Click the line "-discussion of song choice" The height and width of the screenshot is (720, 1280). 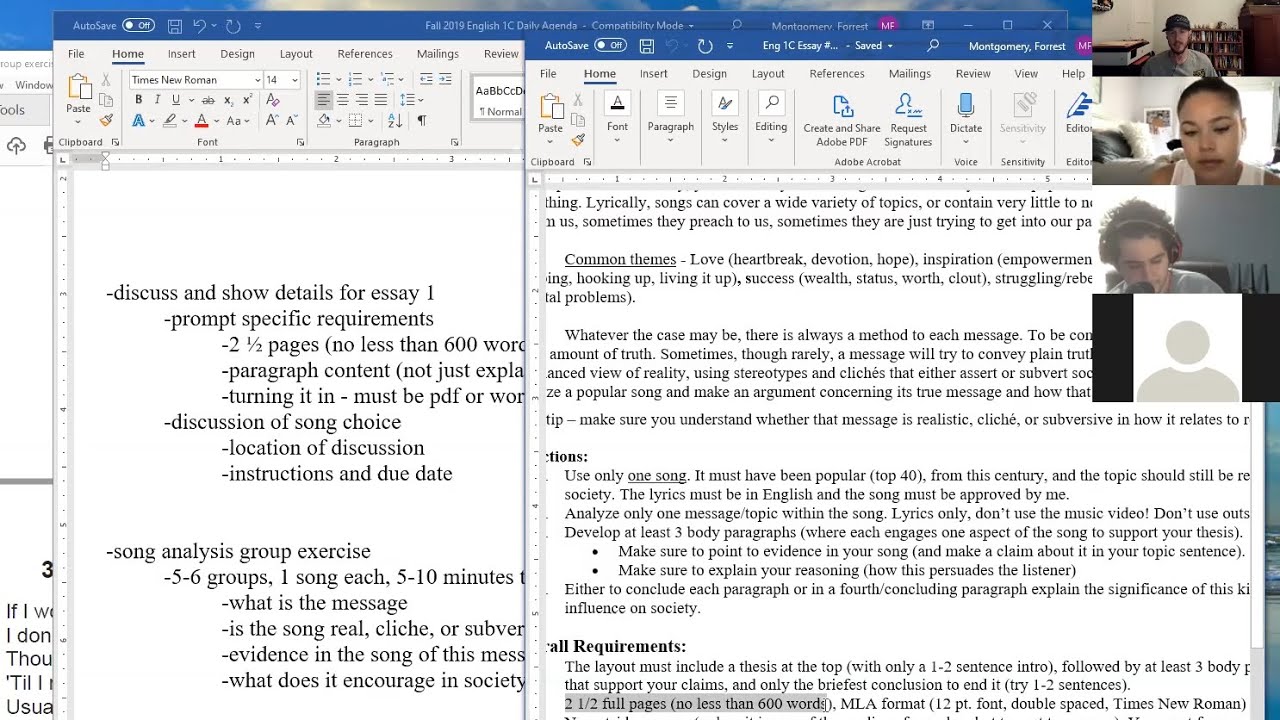[282, 422]
